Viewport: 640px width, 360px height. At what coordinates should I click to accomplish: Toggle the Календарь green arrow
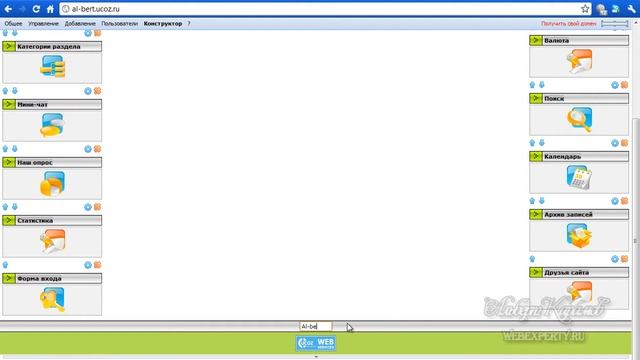536,156
